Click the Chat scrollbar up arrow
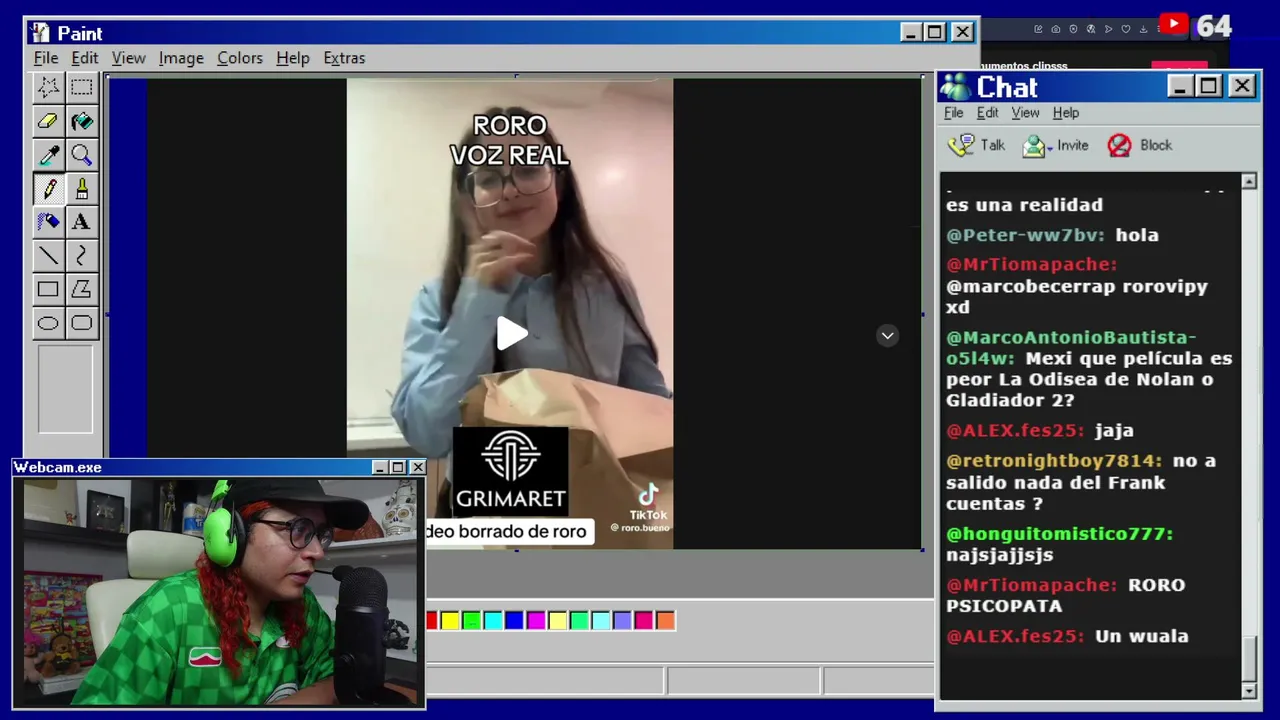The image size is (1280, 720). pos(1249,181)
